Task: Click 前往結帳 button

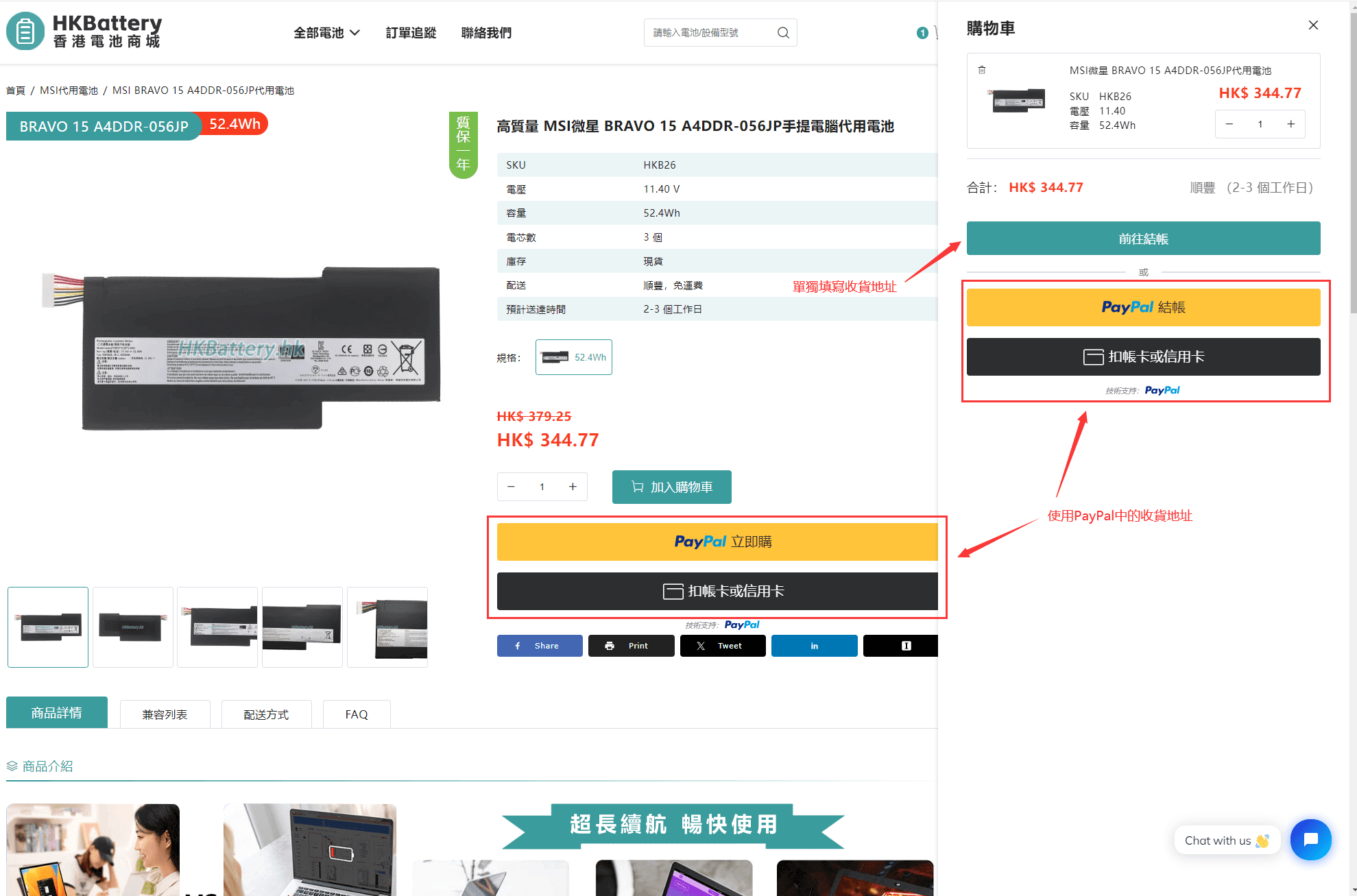Action: (1144, 238)
